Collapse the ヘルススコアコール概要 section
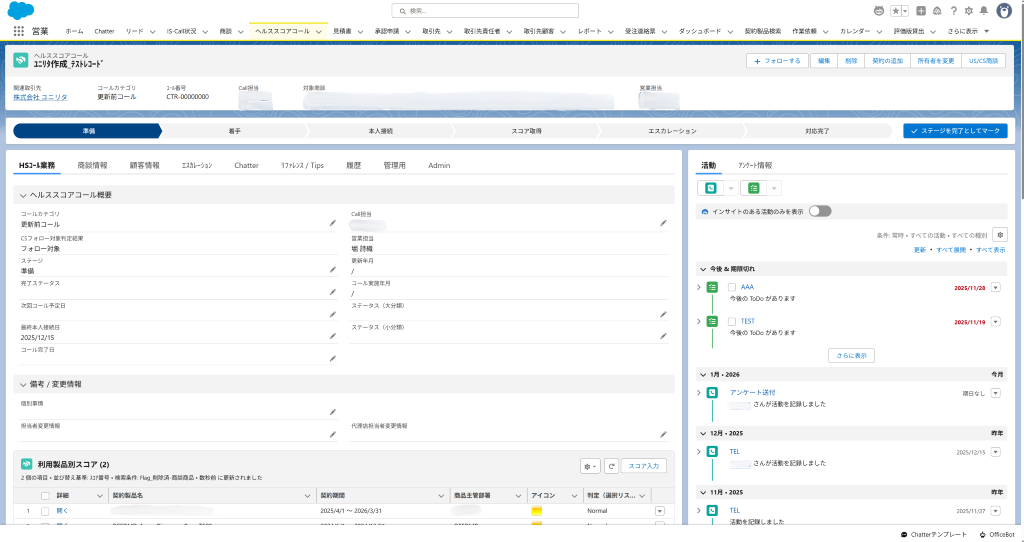Image resolution: width=1024 pixels, height=542 pixels. click(23, 195)
